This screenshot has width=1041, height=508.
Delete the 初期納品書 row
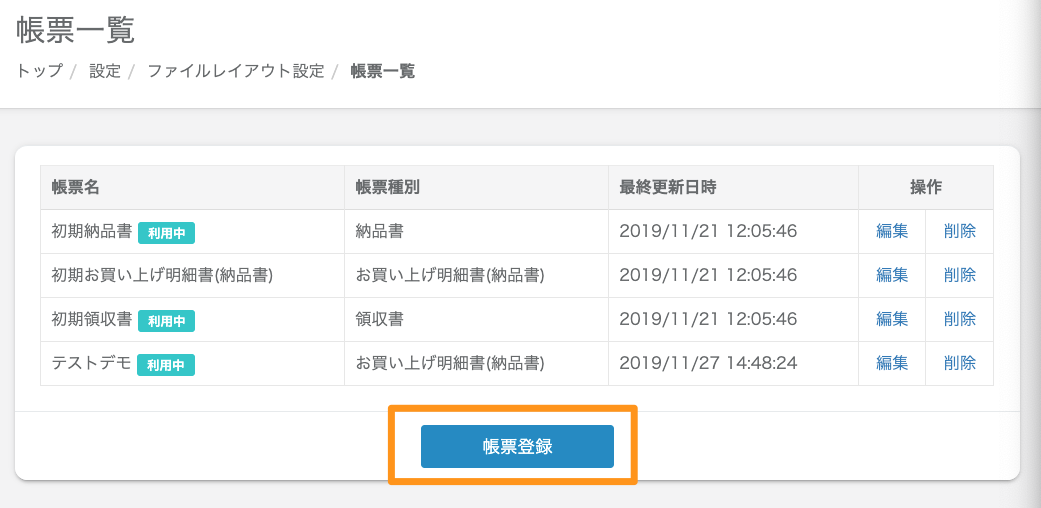coord(959,231)
